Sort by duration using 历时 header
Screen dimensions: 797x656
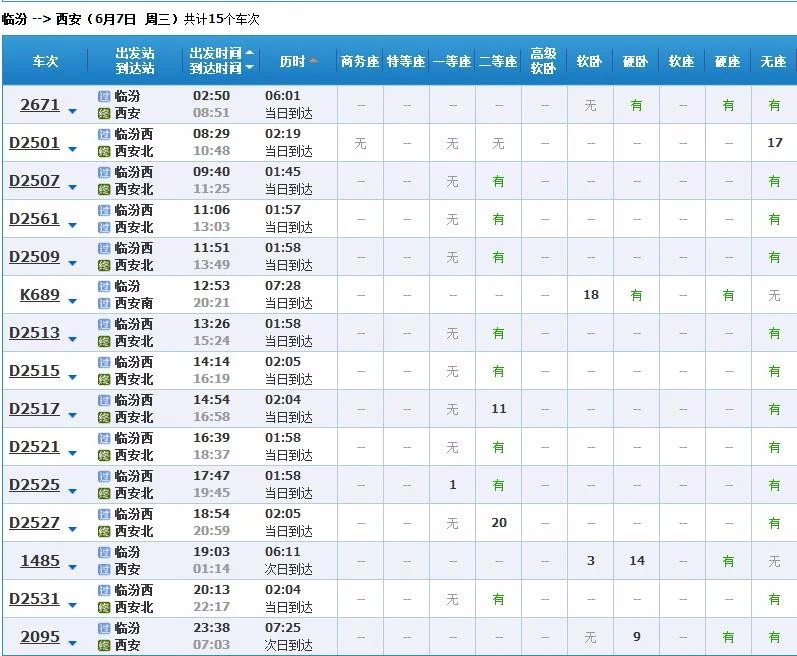tap(298, 61)
